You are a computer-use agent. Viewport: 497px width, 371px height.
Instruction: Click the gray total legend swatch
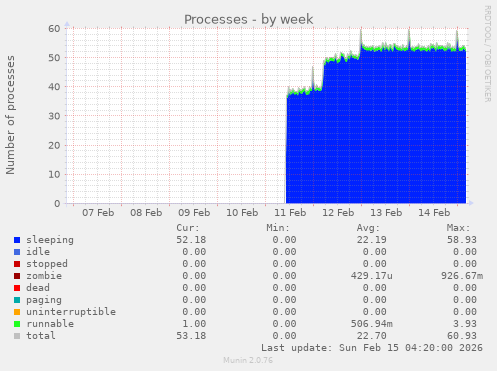pos(17,336)
